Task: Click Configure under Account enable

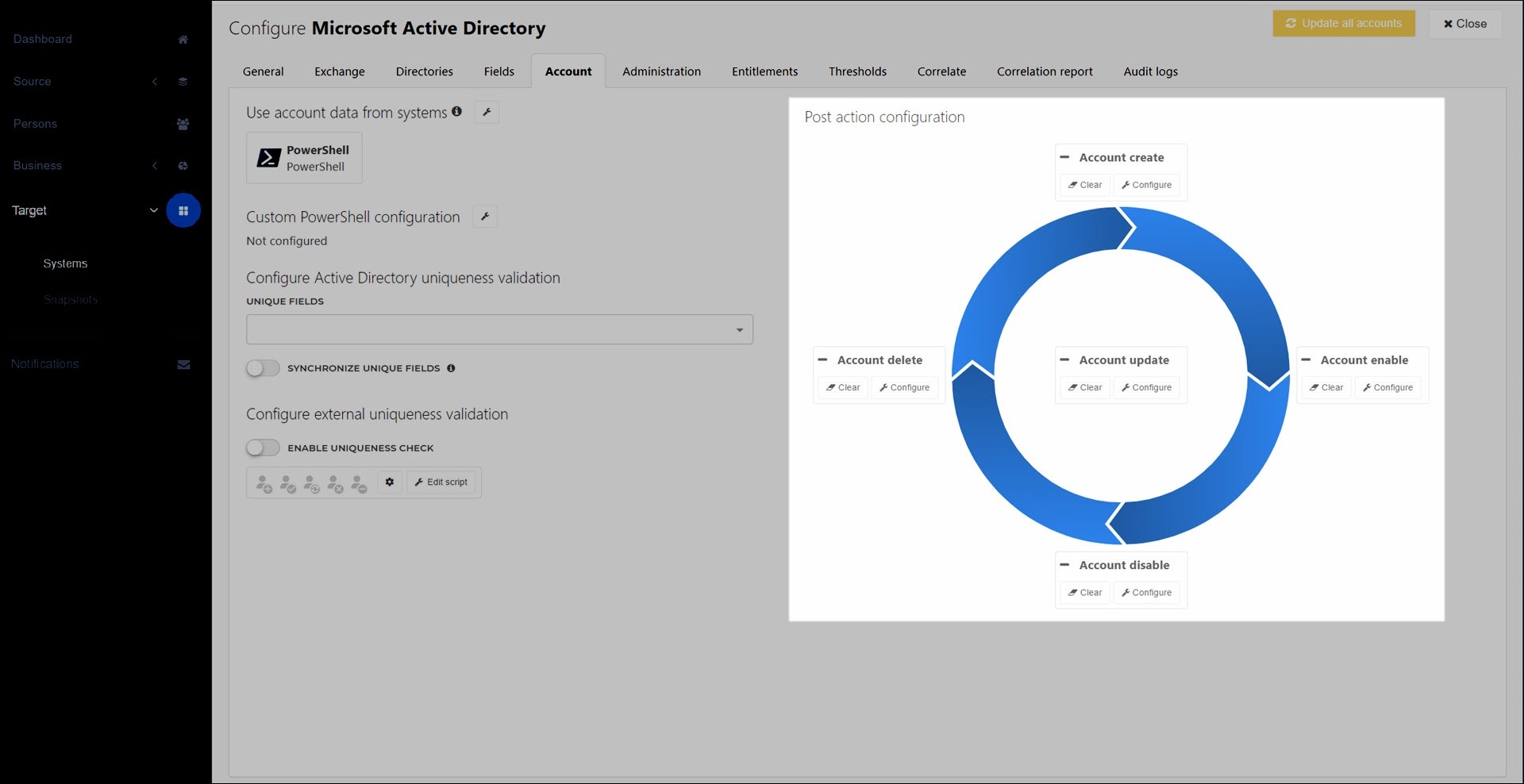Action: click(x=1387, y=387)
